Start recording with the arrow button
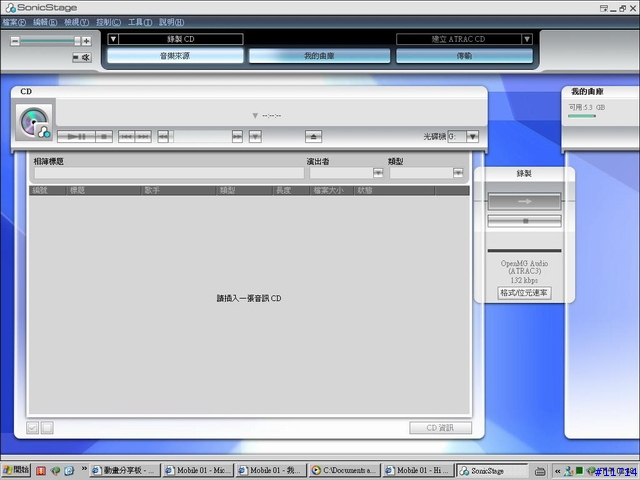 pyautogui.click(x=524, y=201)
